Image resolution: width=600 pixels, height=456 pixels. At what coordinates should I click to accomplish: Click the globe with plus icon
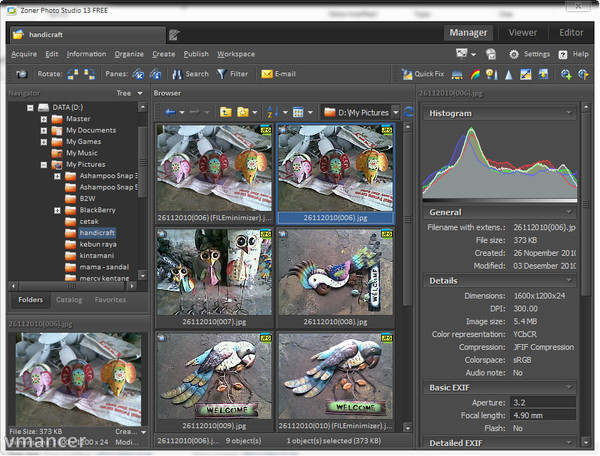click(566, 74)
